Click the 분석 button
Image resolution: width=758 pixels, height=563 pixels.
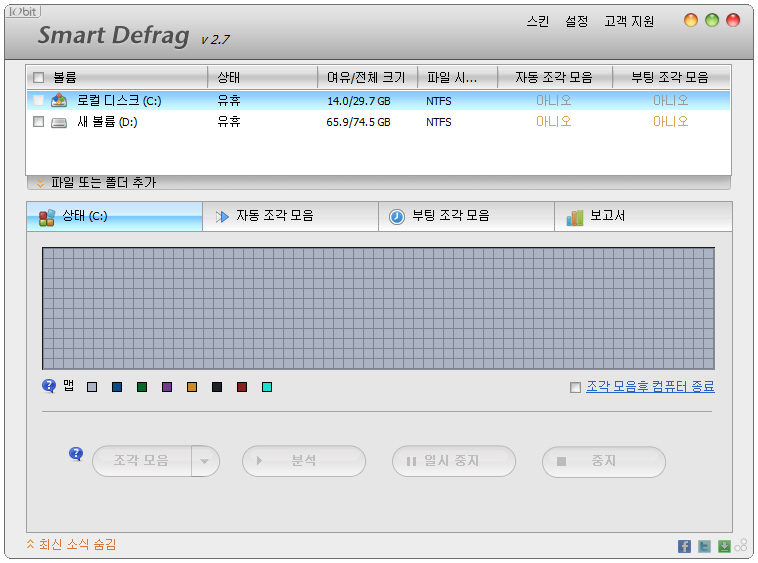click(x=304, y=461)
